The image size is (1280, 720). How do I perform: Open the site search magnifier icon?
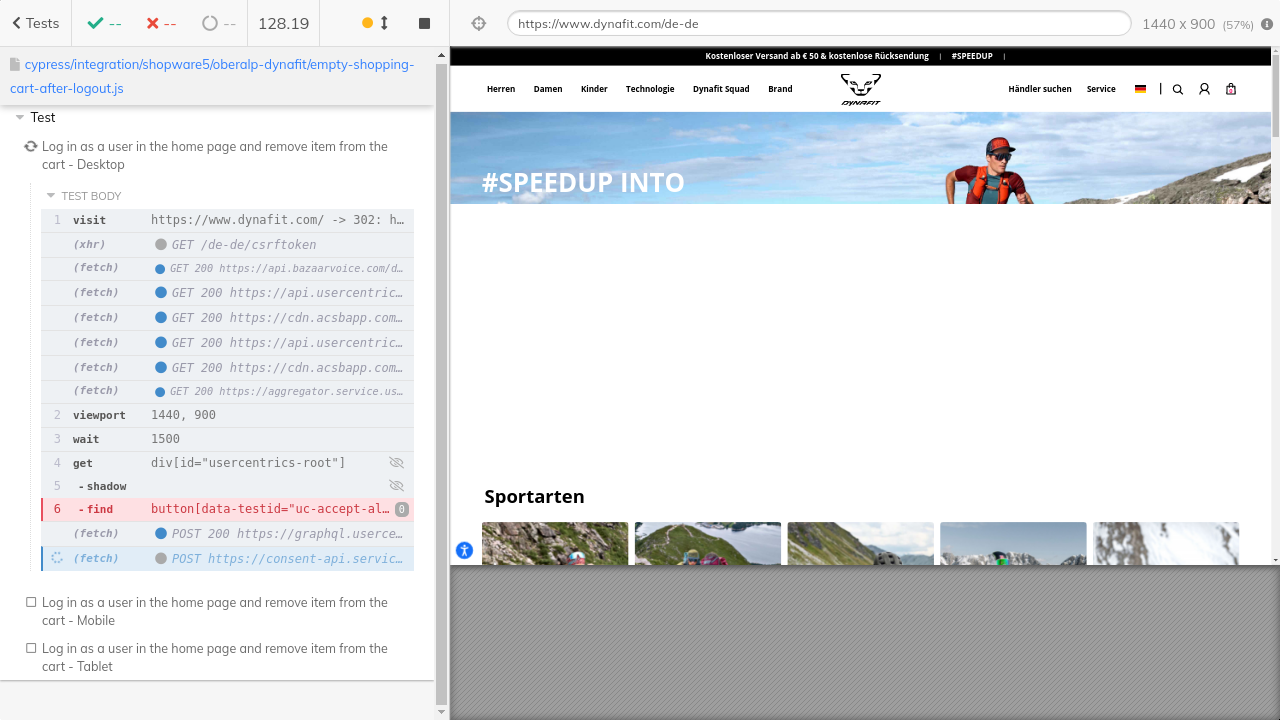[x=1177, y=89]
